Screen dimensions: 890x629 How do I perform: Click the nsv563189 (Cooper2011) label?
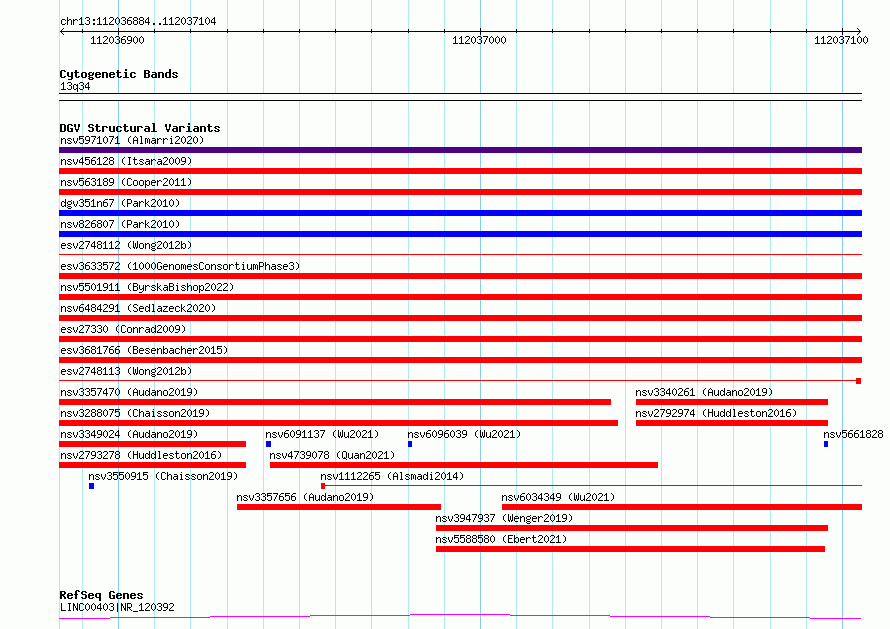tap(126, 182)
